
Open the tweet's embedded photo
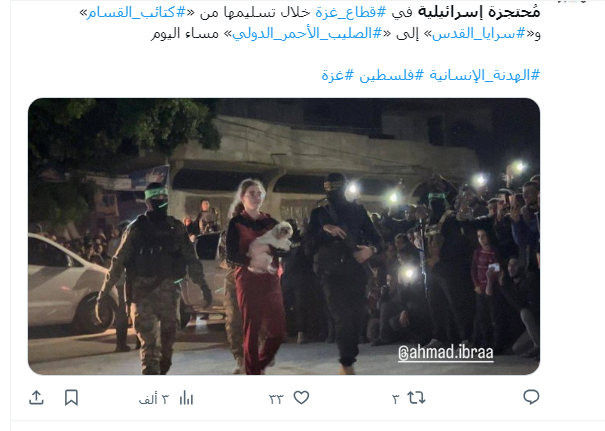click(x=284, y=236)
